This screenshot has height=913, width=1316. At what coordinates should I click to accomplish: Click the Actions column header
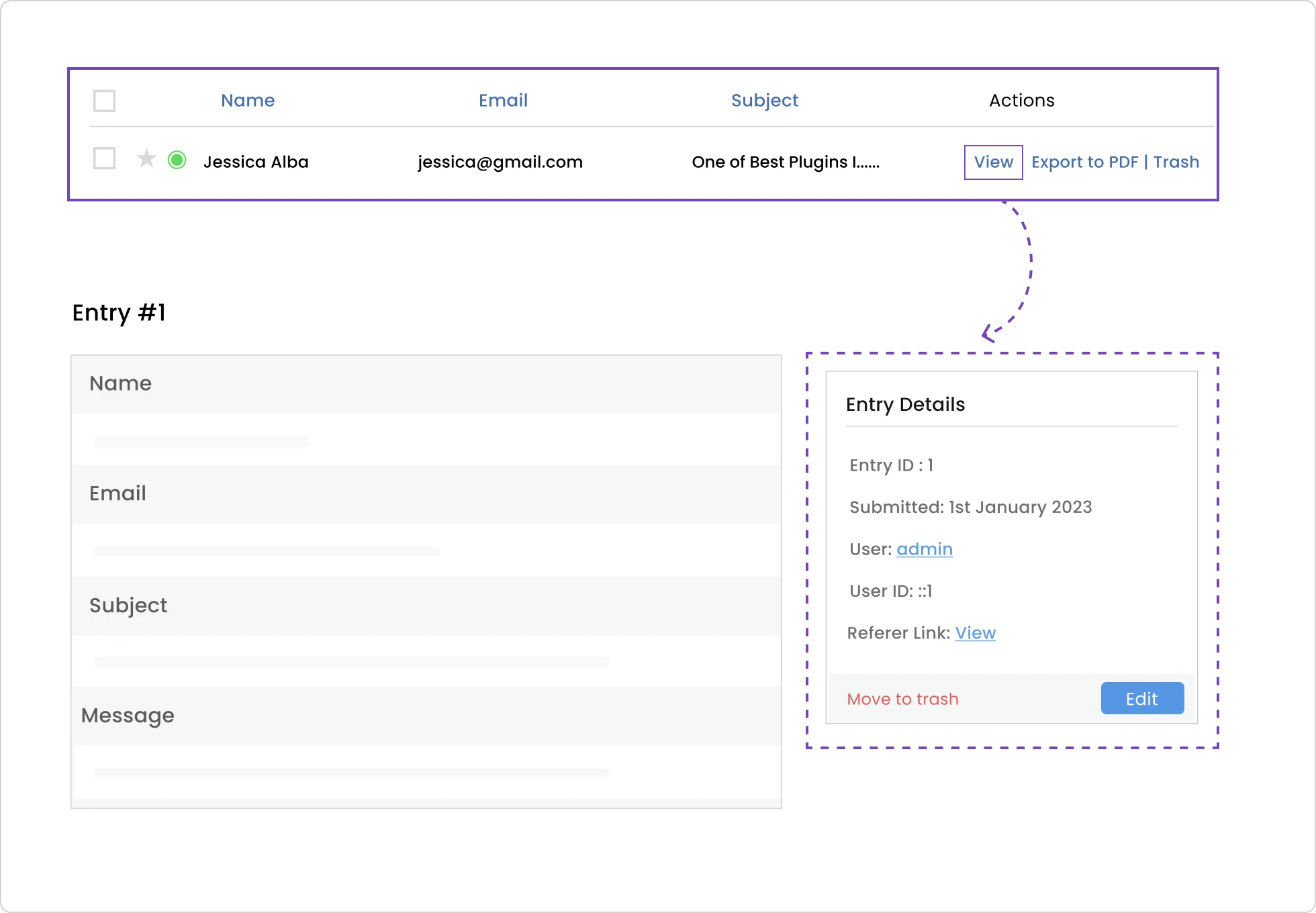pyautogui.click(x=1022, y=100)
